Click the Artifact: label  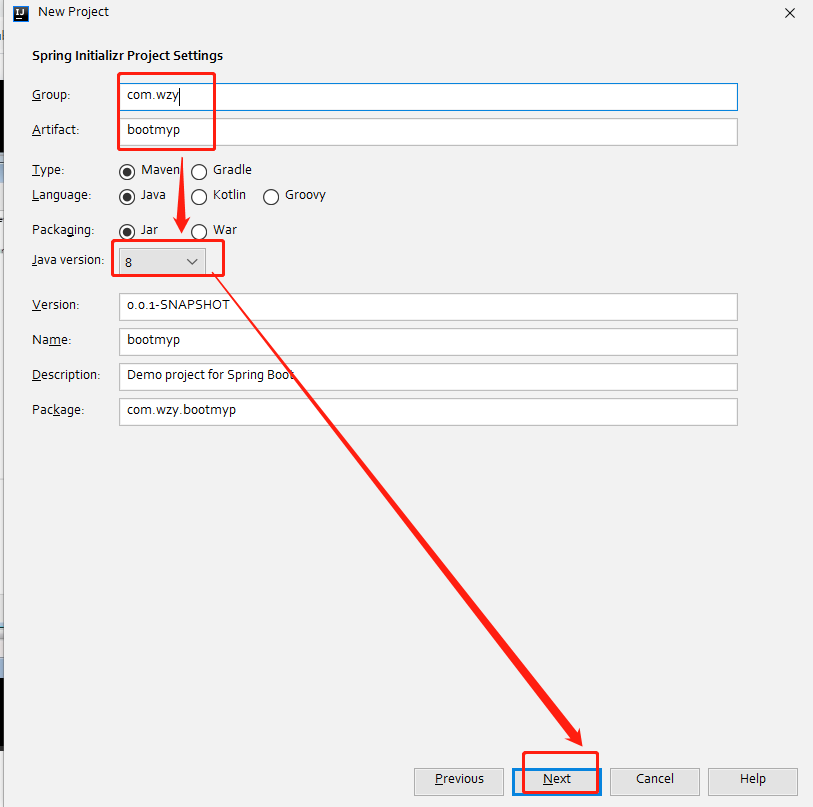56,130
